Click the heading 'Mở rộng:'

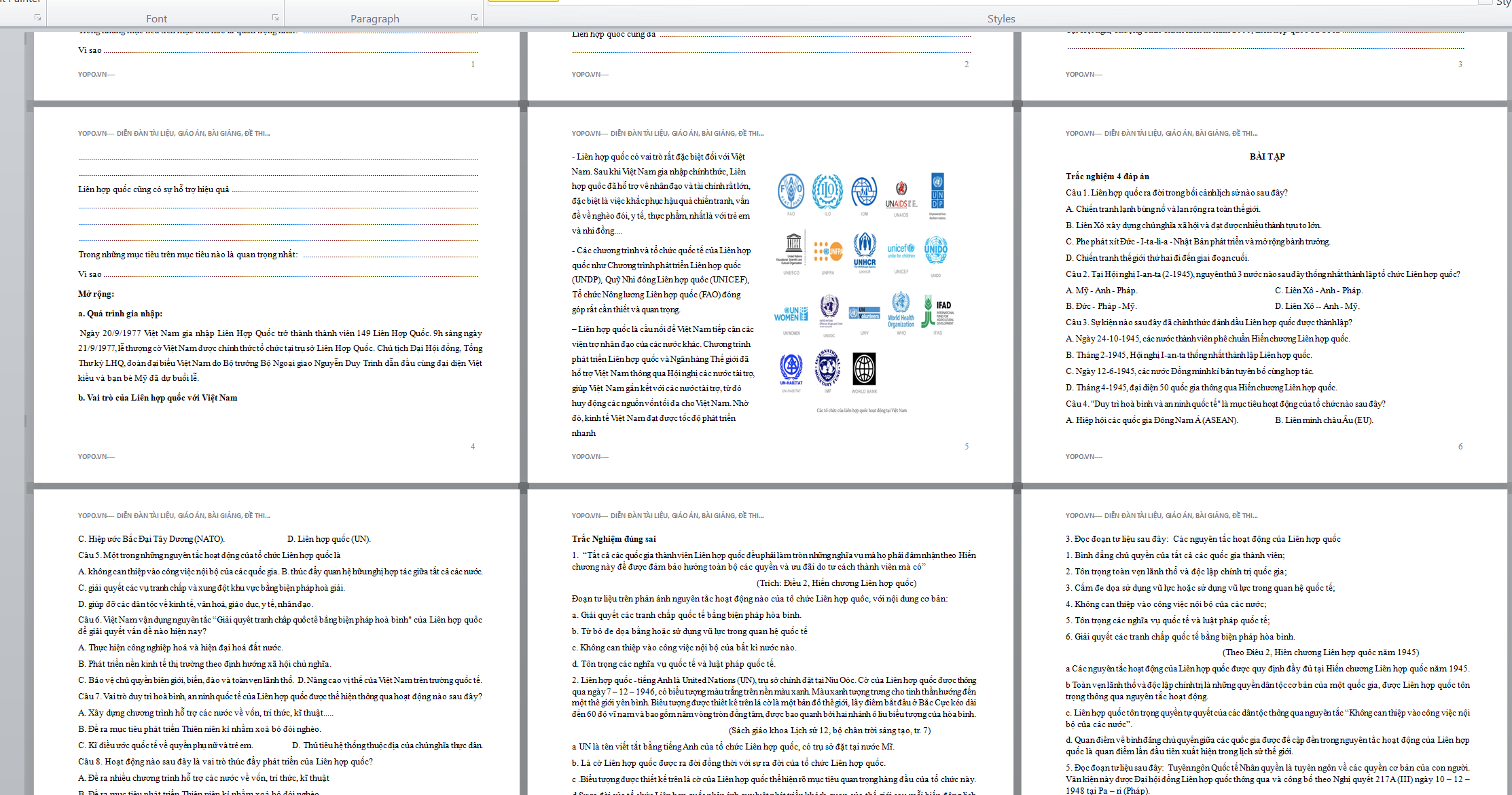(x=96, y=294)
